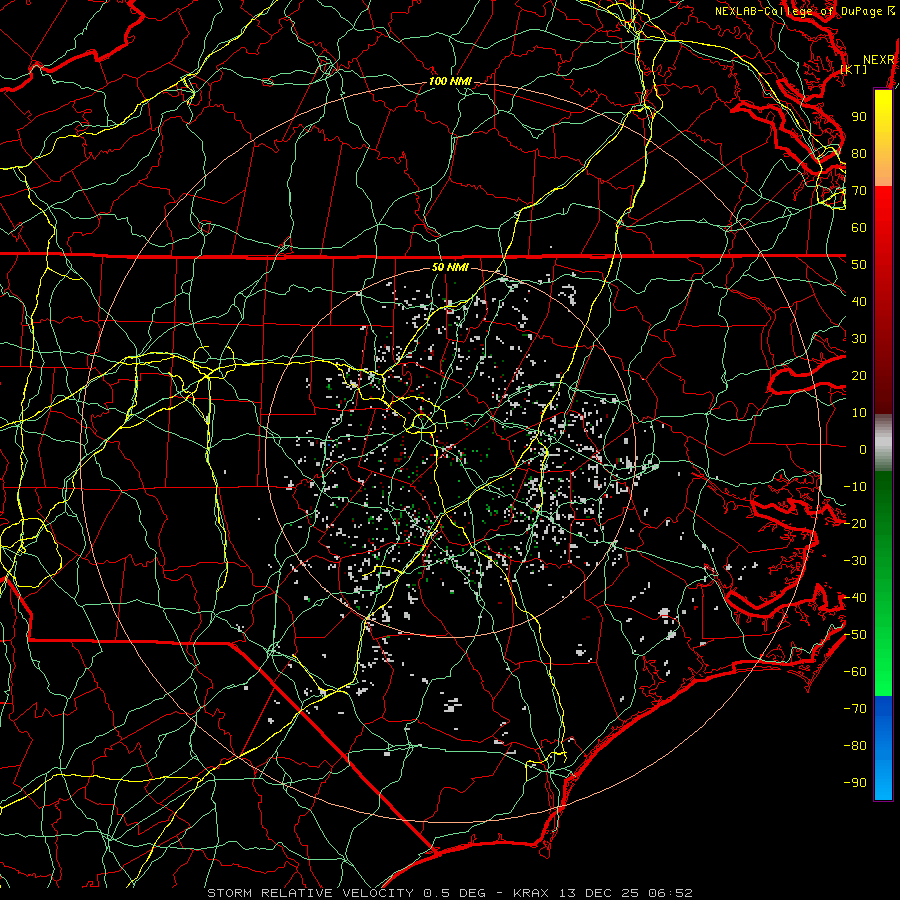Screen dimensions: 900x900
Task: Click the -90 knot label on the scale
Action: [x=855, y=783]
